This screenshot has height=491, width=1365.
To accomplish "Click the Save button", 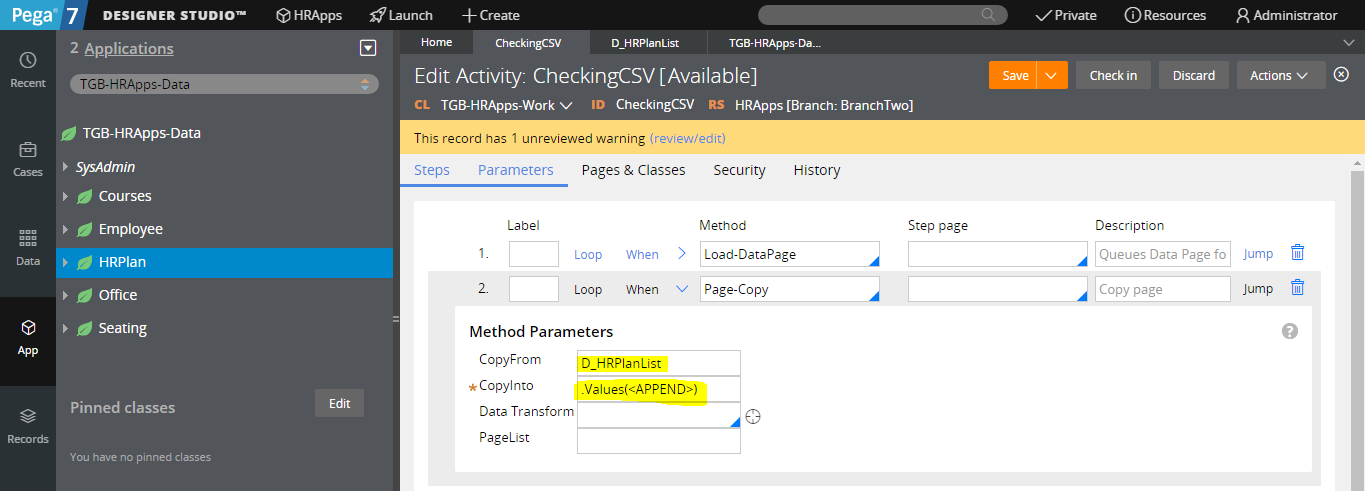I will coord(1014,75).
